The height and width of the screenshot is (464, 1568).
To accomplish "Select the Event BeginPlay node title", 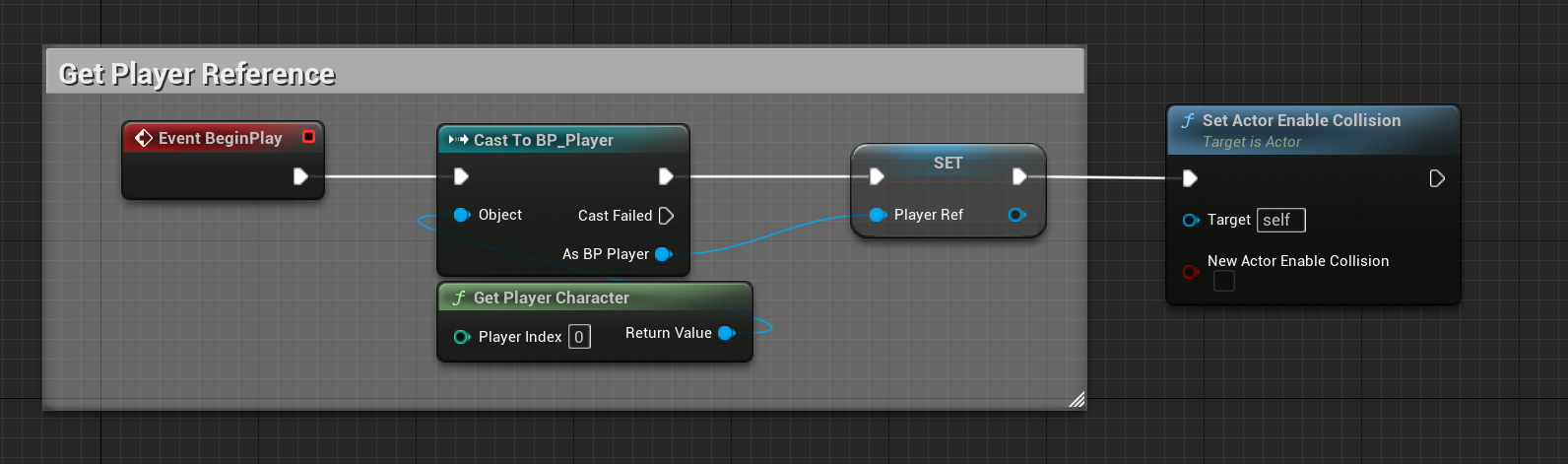I will click(x=221, y=138).
